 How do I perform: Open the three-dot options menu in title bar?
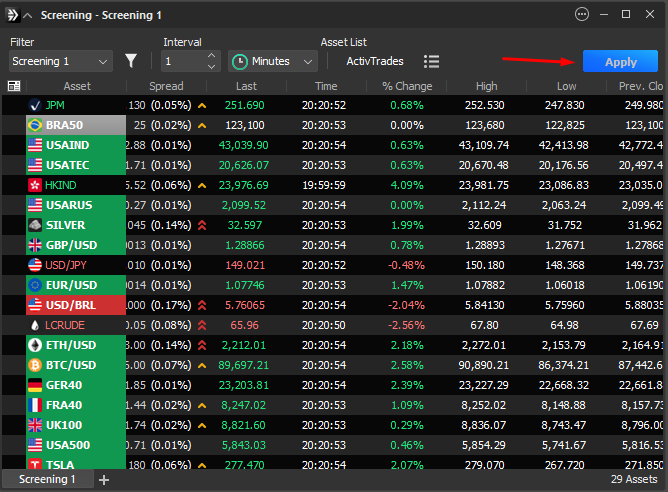(583, 14)
